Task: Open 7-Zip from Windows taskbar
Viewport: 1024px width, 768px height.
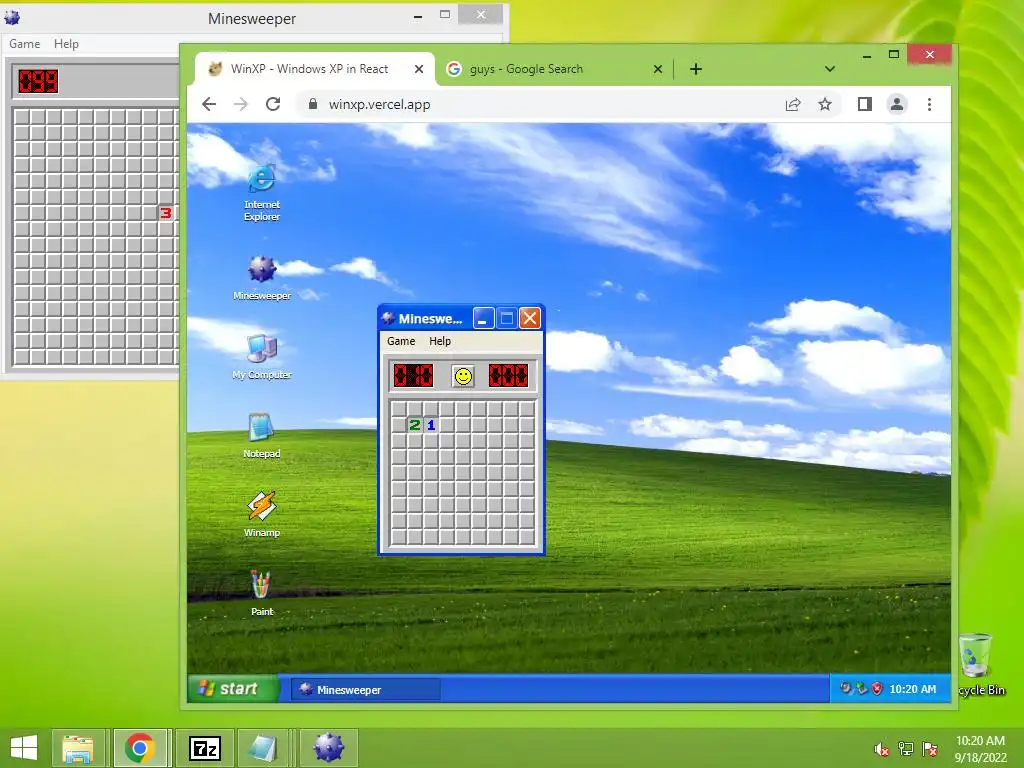Action: pos(204,748)
